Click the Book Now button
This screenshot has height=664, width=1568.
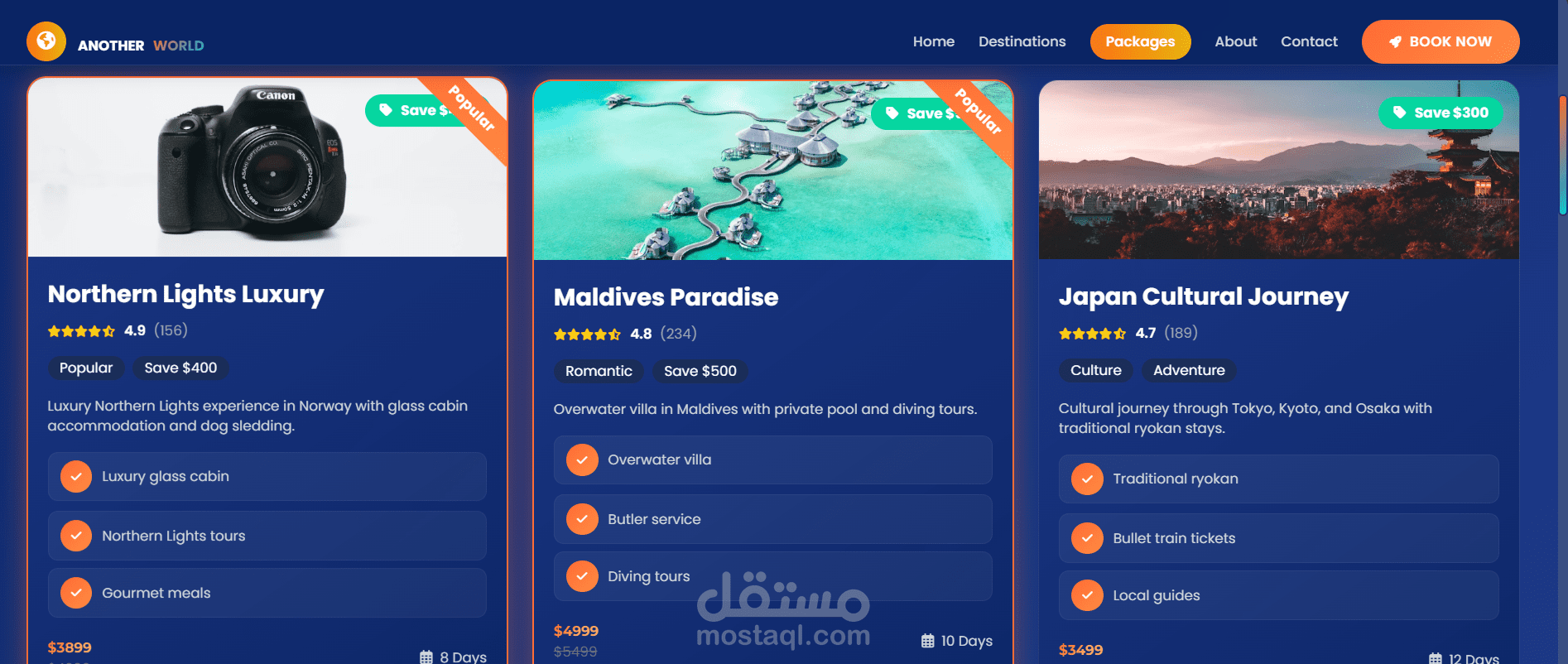pos(1441,42)
